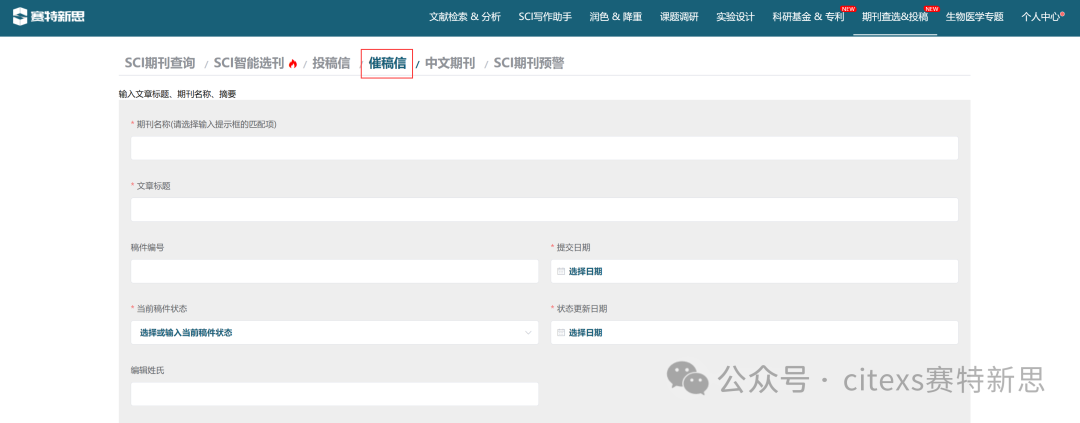Click the 稿件编号 input field
The image size is (1080, 423).
click(335, 271)
